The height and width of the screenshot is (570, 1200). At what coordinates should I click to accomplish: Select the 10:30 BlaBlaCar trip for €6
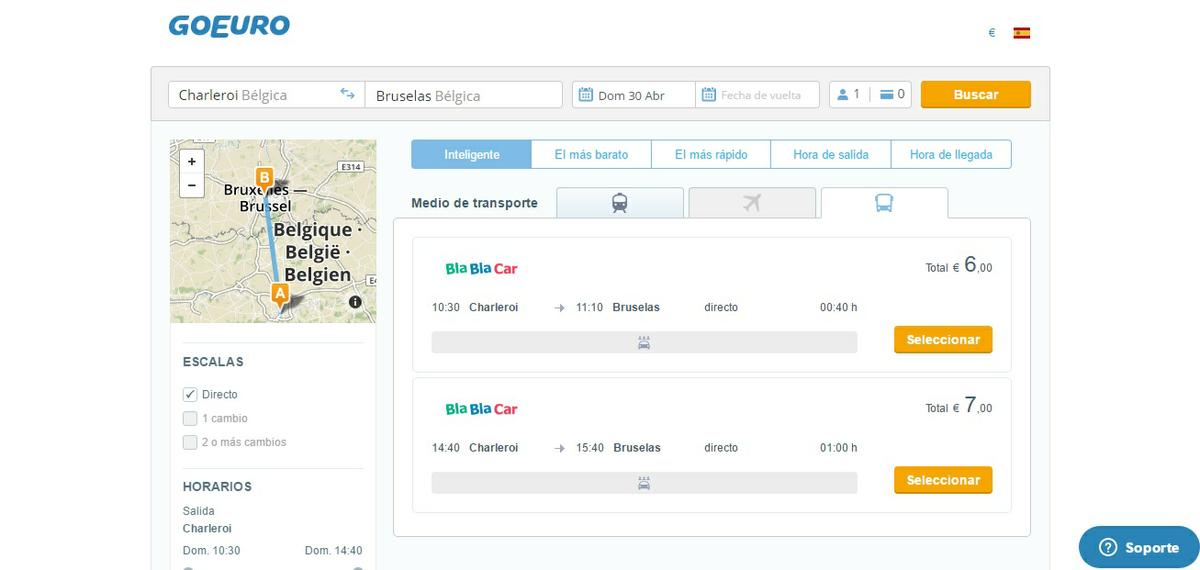942,340
